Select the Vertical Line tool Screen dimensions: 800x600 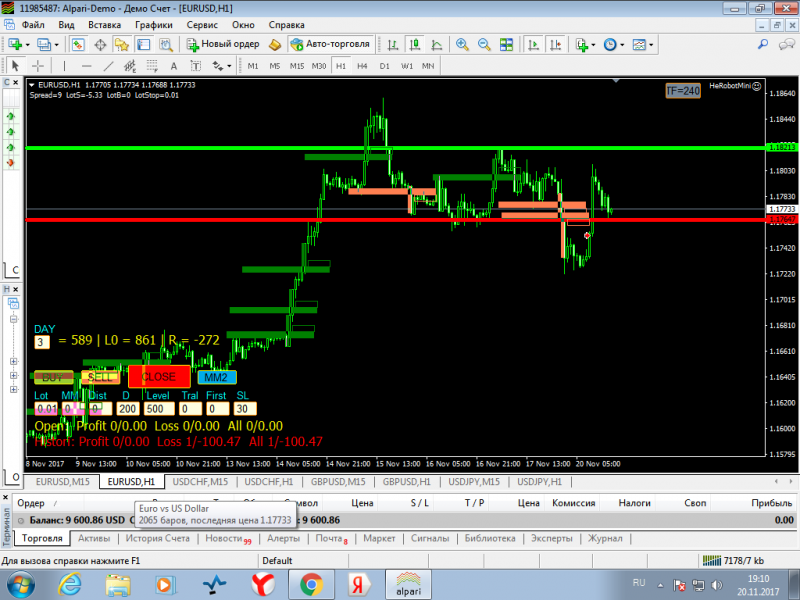click(64, 66)
